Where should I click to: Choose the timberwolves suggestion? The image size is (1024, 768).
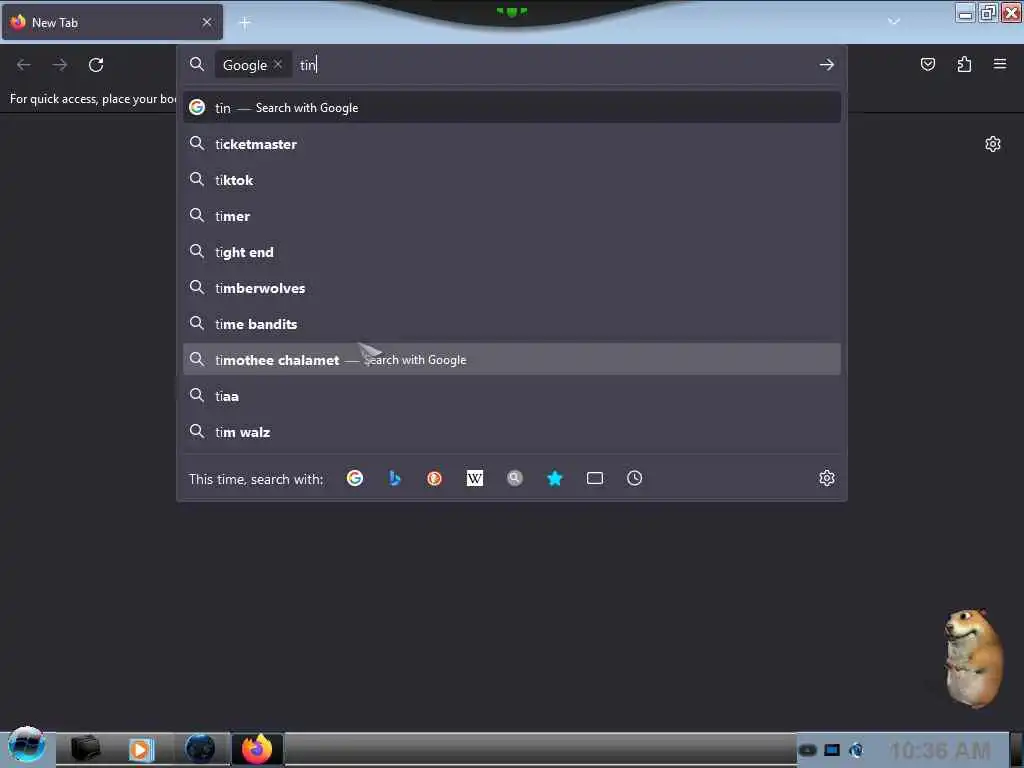point(511,287)
